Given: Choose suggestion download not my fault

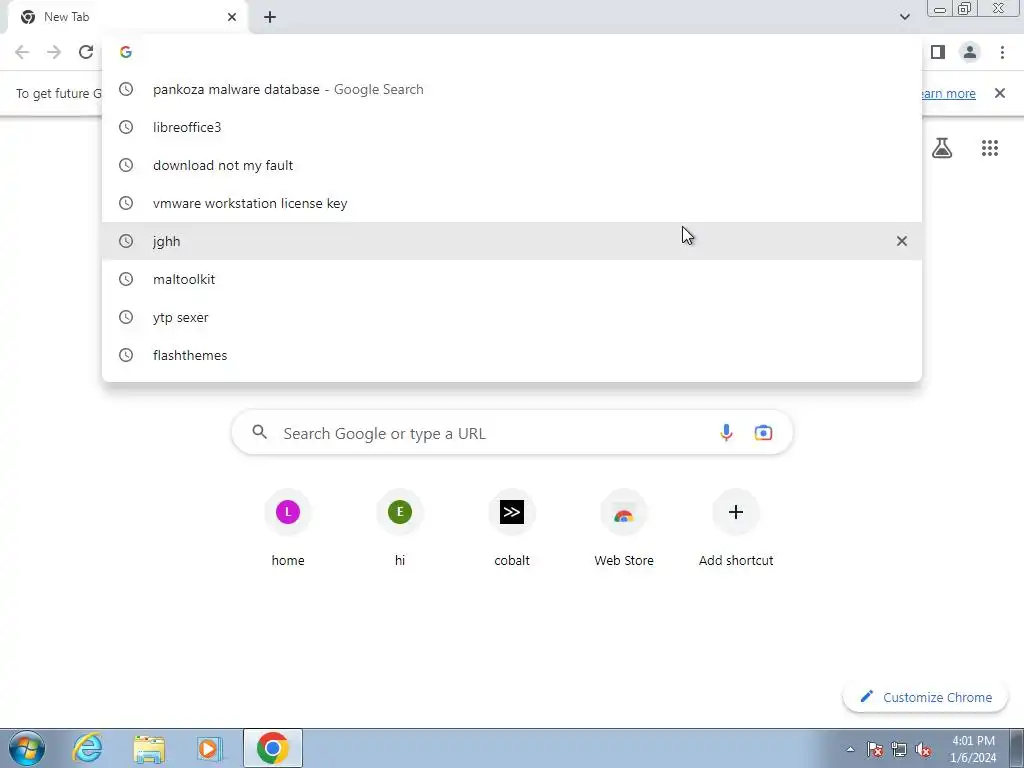Looking at the screenshot, I should [x=512, y=165].
